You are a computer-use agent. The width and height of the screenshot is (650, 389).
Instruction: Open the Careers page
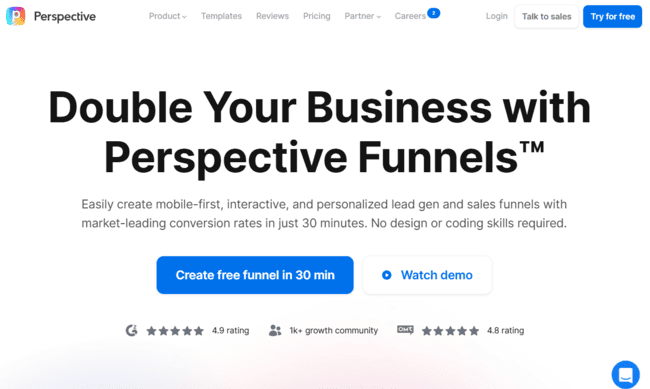[410, 16]
